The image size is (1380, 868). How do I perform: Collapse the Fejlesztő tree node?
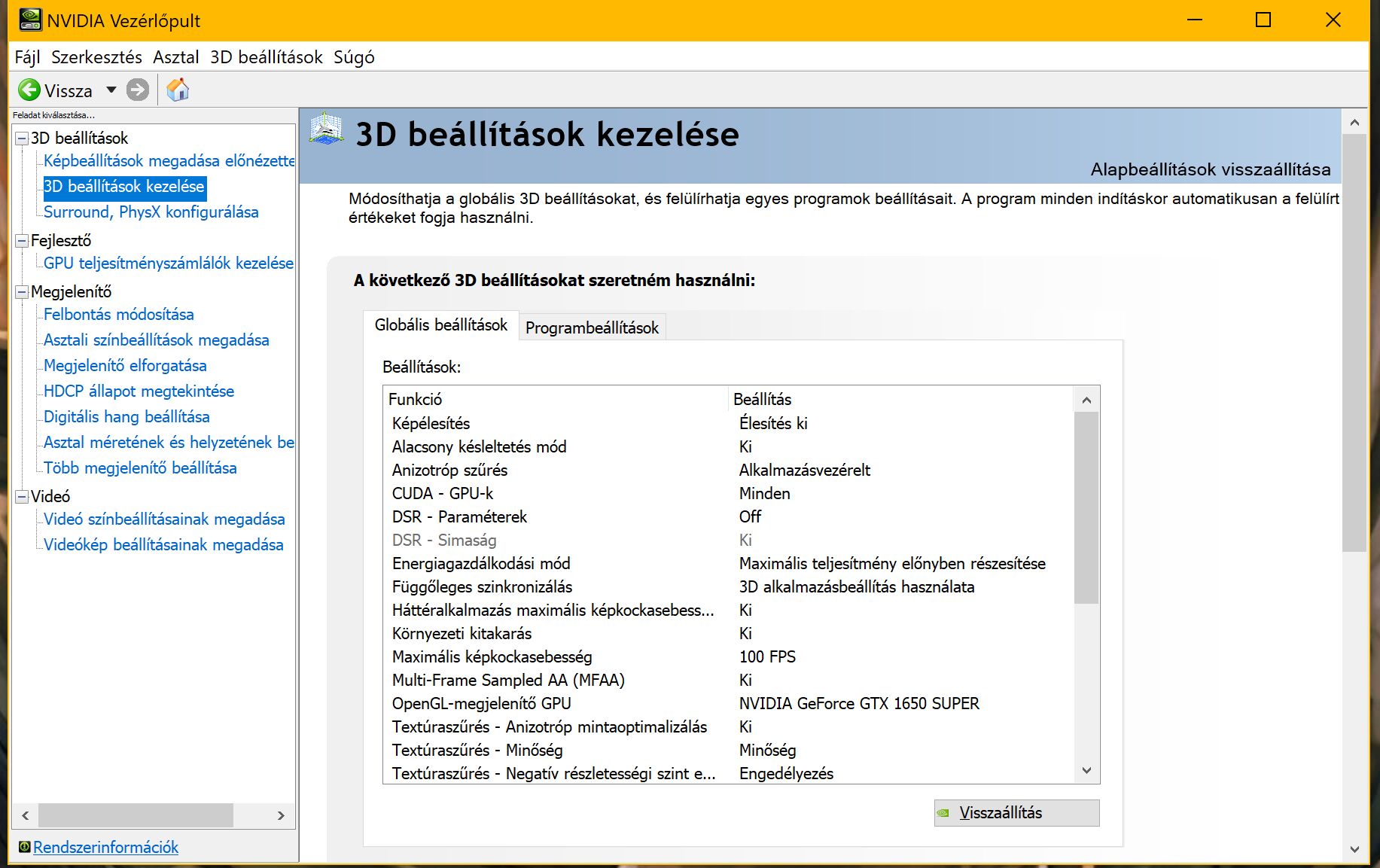pyautogui.click(x=22, y=241)
